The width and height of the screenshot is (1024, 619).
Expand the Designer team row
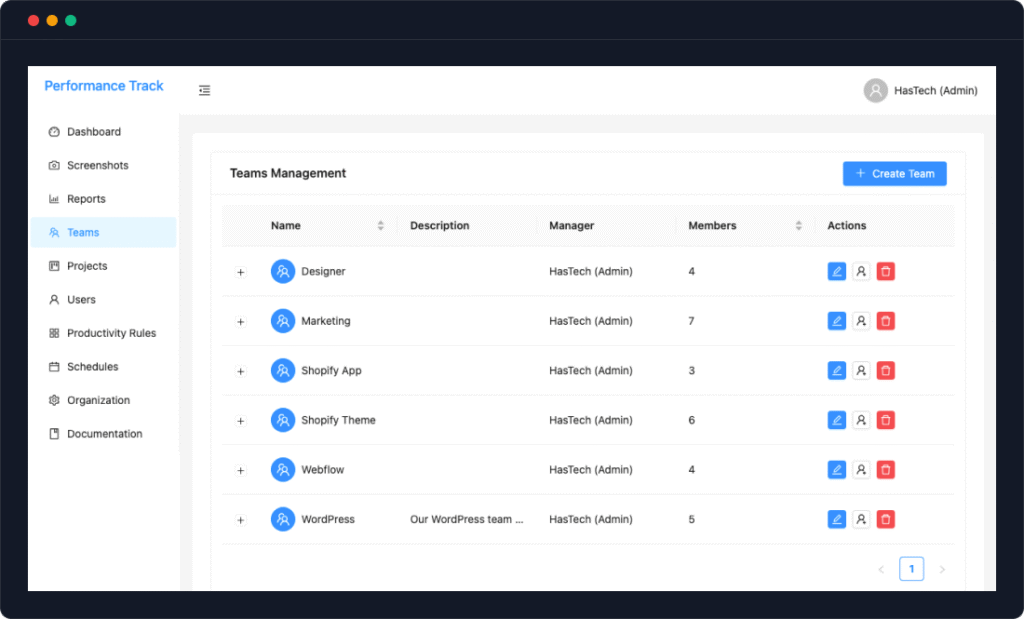(241, 272)
